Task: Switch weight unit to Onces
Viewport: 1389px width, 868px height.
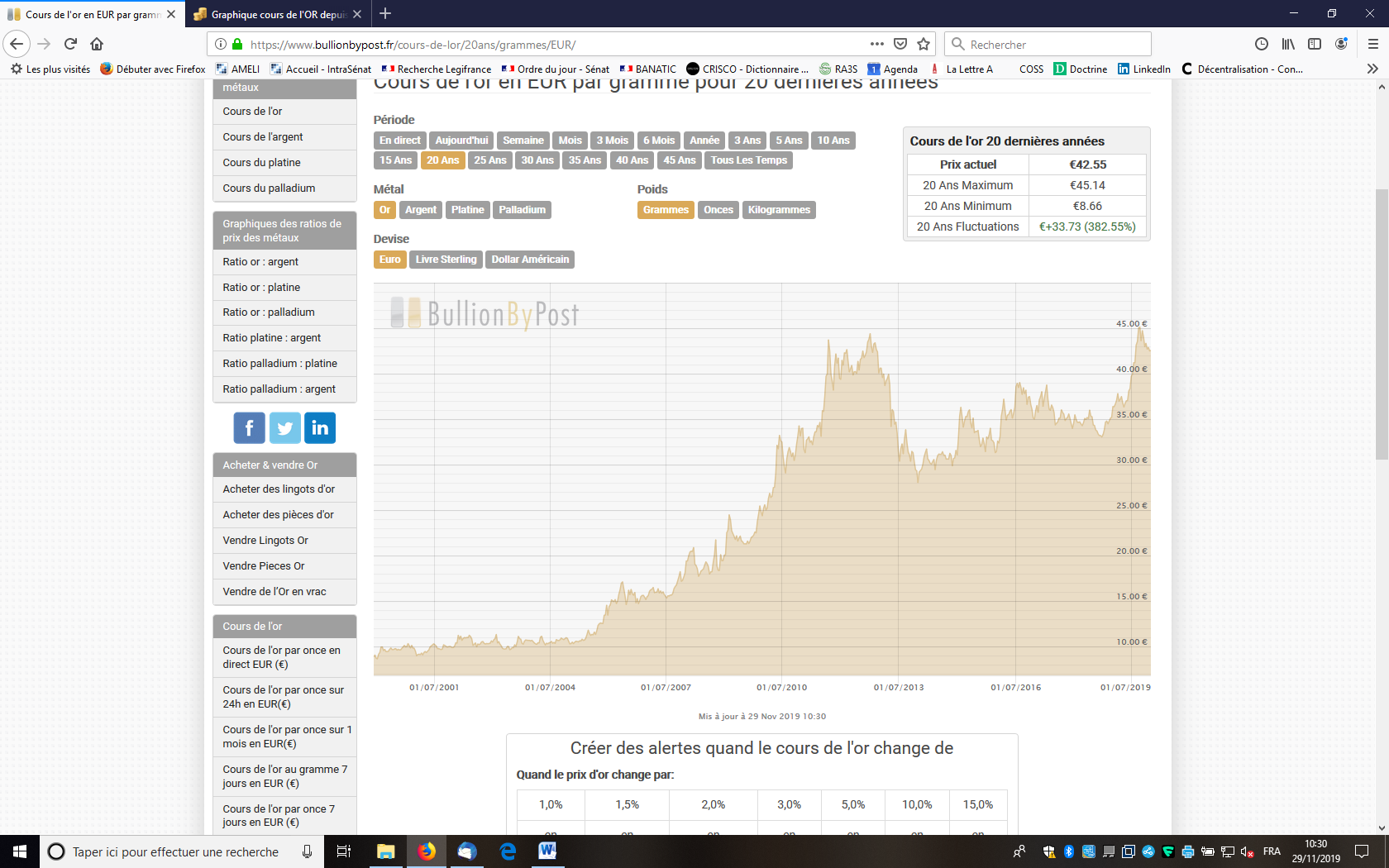Action: pyautogui.click(x=718, y=210)
